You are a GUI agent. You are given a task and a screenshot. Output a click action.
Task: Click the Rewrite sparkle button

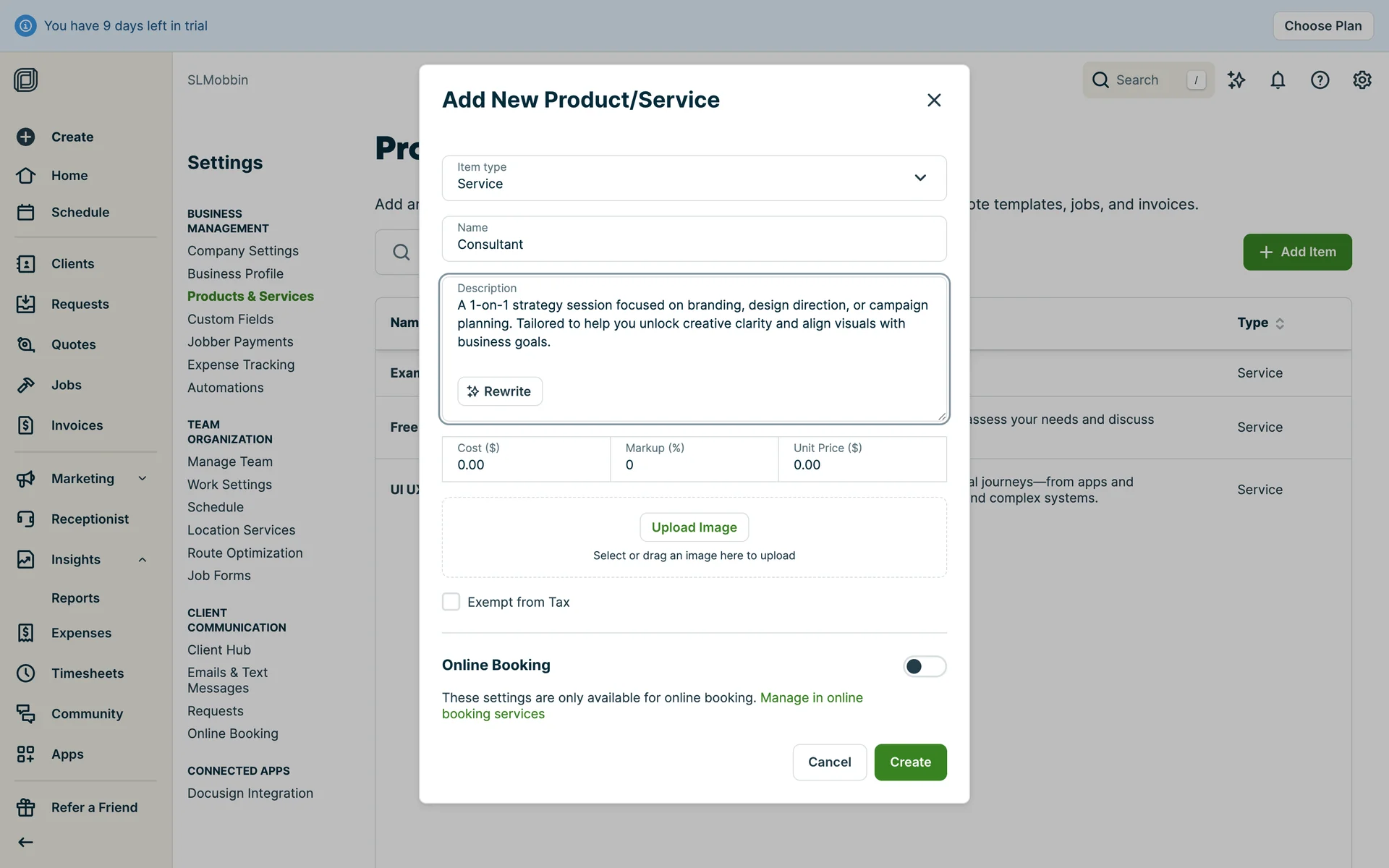pos(500,391)
